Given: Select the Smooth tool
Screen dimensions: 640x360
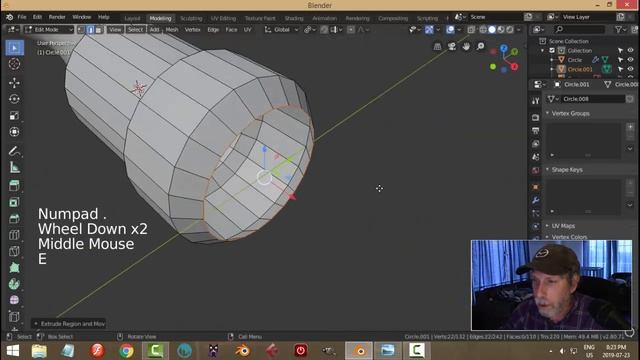Looking at the screenshot, I should pos(14,300).
